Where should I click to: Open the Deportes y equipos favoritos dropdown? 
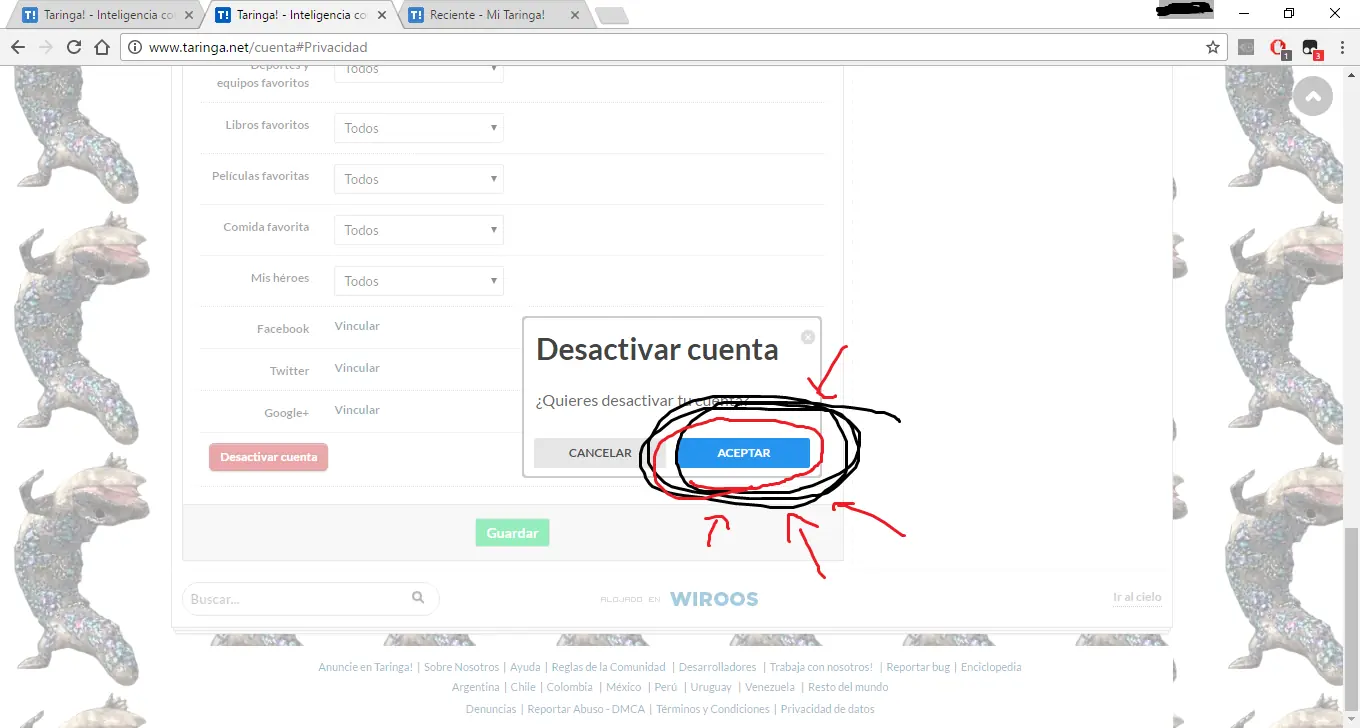pyautogui.click(x=418, y=74)
